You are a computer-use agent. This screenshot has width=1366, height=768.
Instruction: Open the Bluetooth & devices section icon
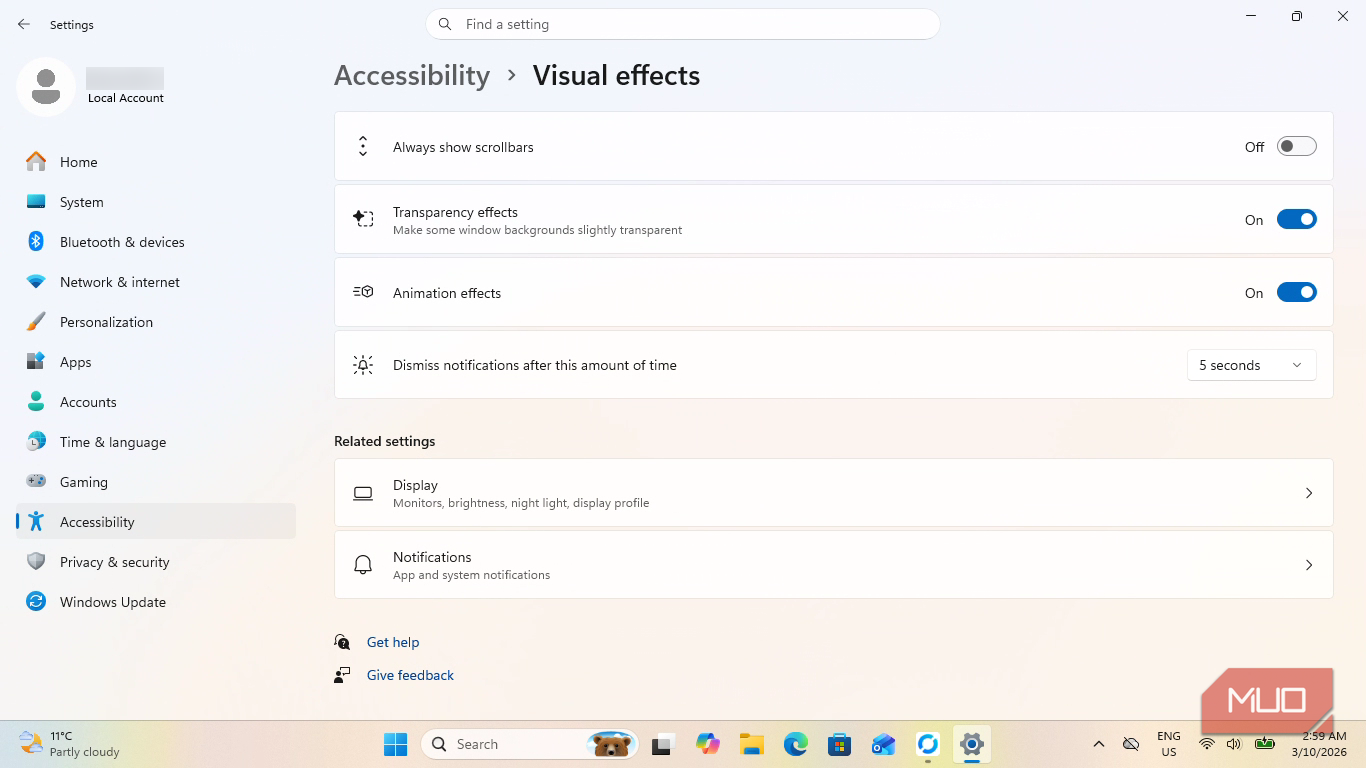pos(36,242)
